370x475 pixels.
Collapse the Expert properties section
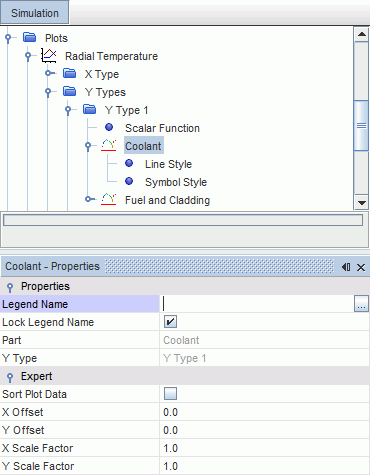[10, 377]
